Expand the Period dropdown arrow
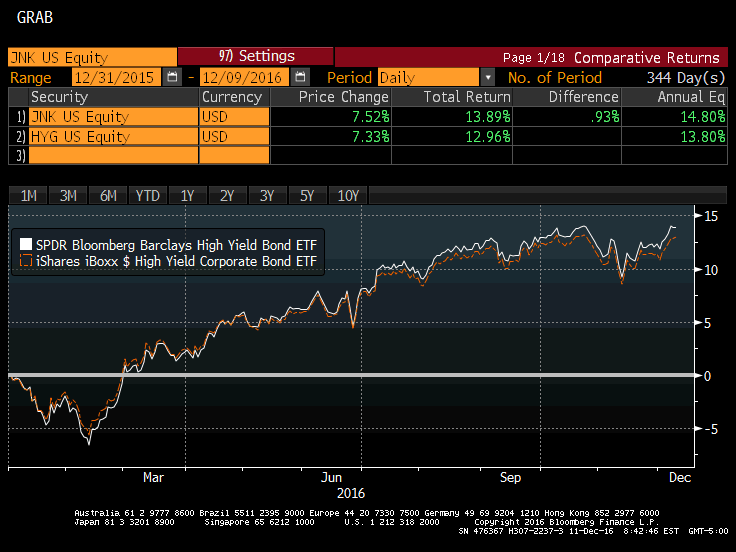 (488, 77)
